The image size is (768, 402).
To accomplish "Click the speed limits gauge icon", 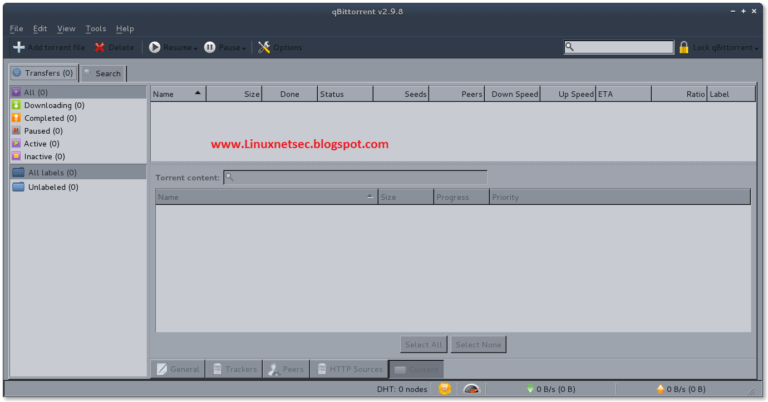I will pos(472,389).
